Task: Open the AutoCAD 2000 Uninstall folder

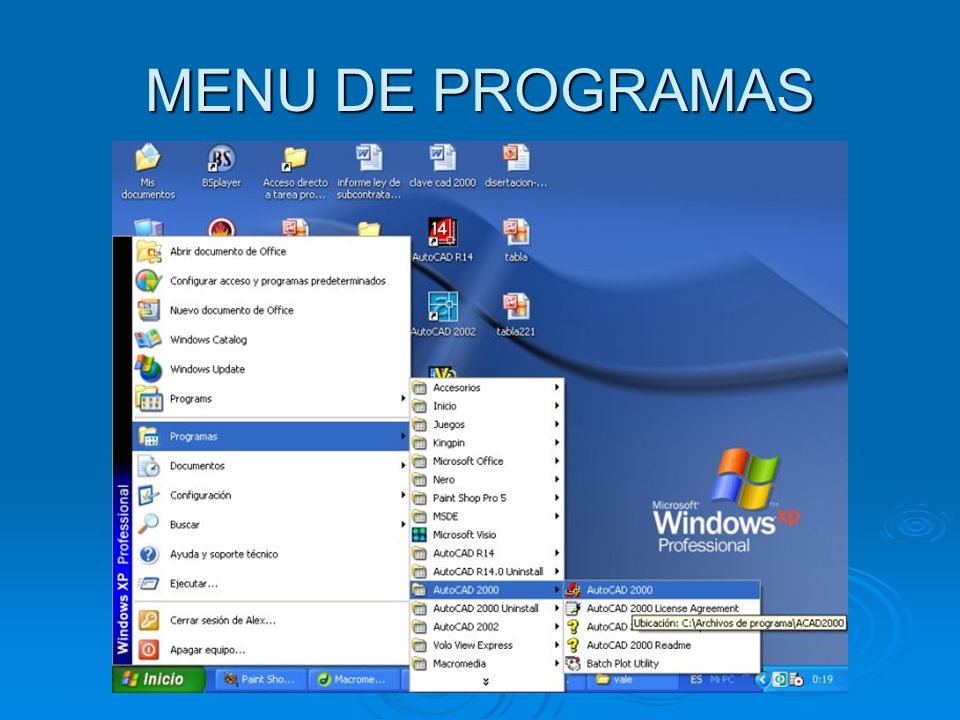Action: [487, 609]
